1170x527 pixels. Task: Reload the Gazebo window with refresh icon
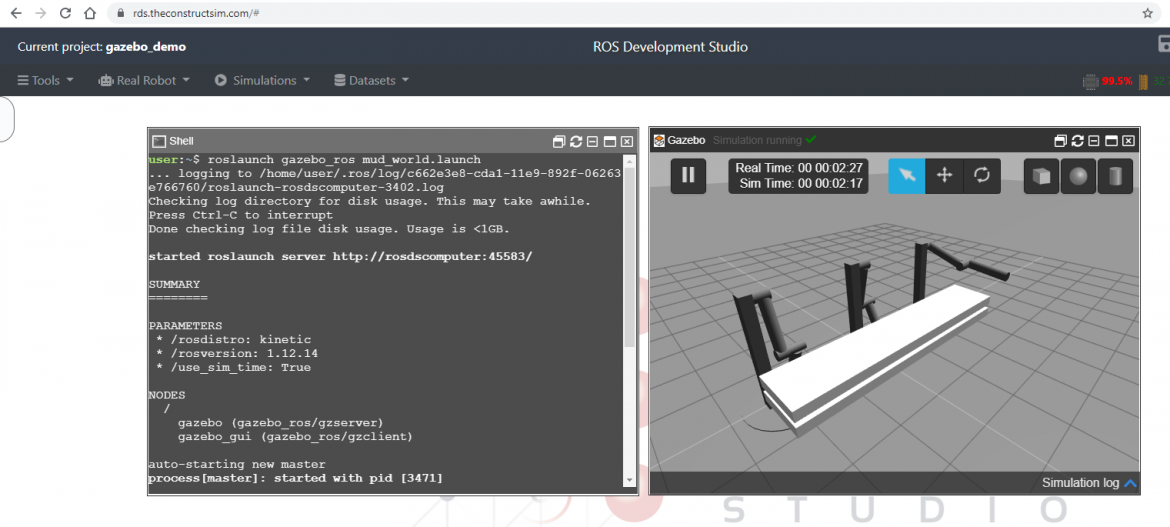tap(1077, 141)
